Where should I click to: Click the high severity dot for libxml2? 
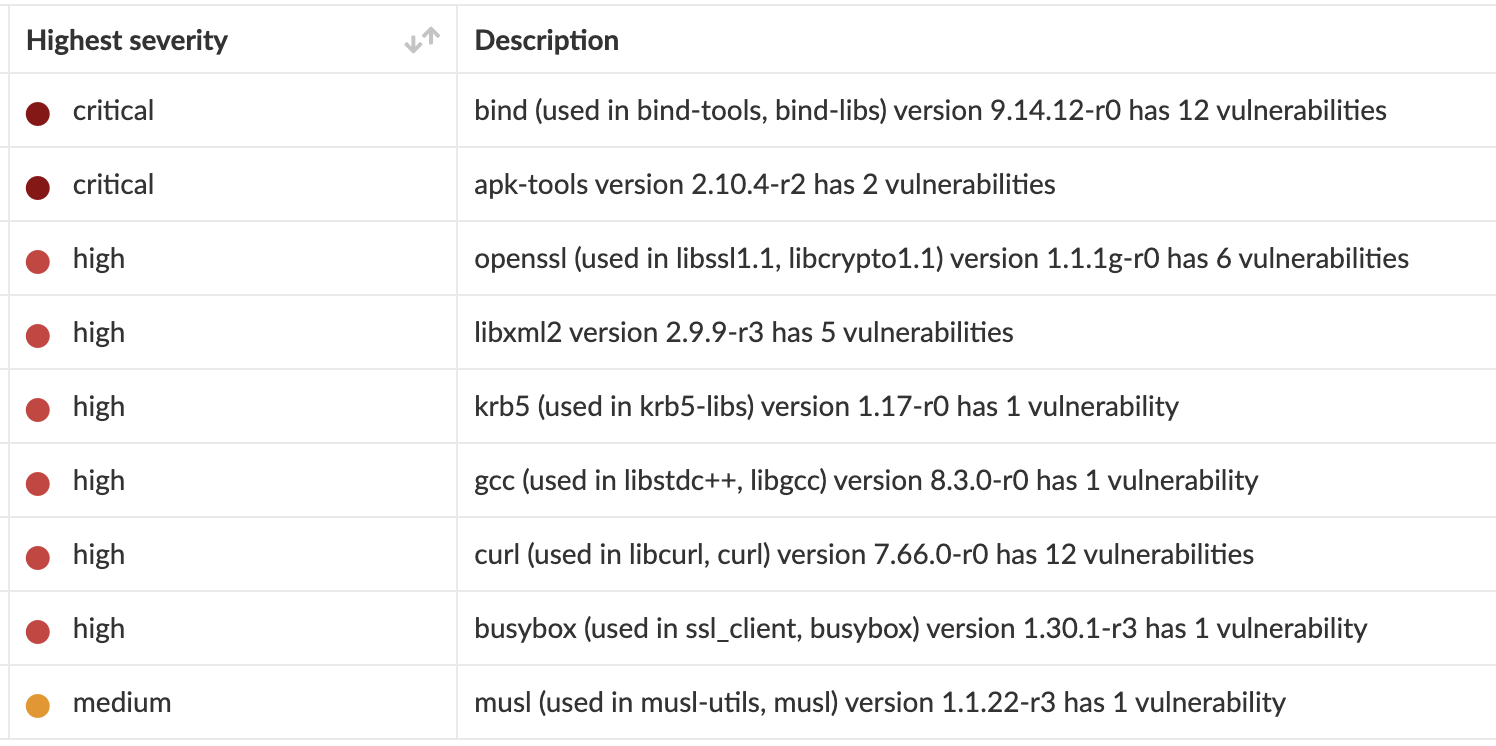click(x=38, y=335)
